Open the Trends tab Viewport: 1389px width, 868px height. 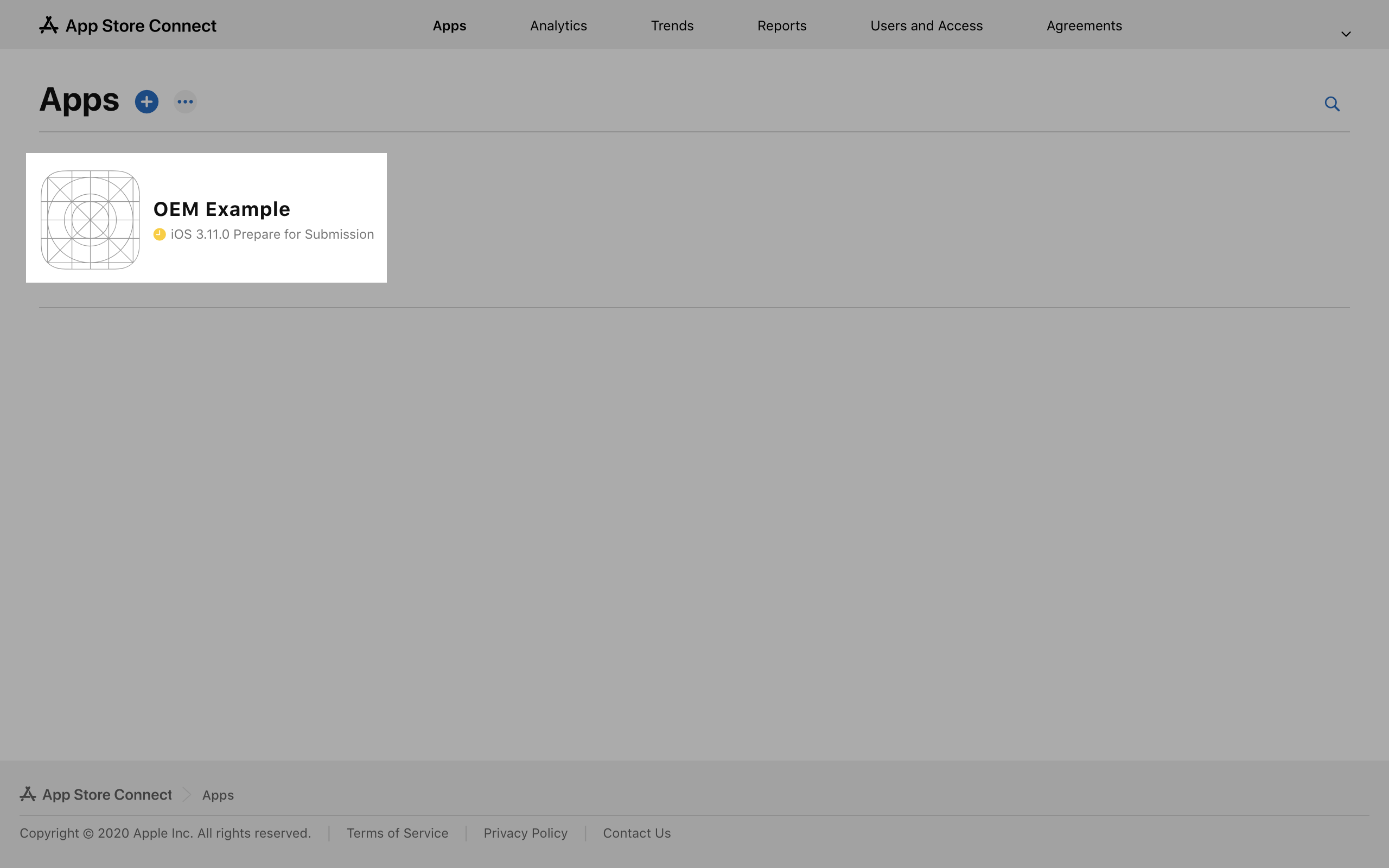(672, 25)
